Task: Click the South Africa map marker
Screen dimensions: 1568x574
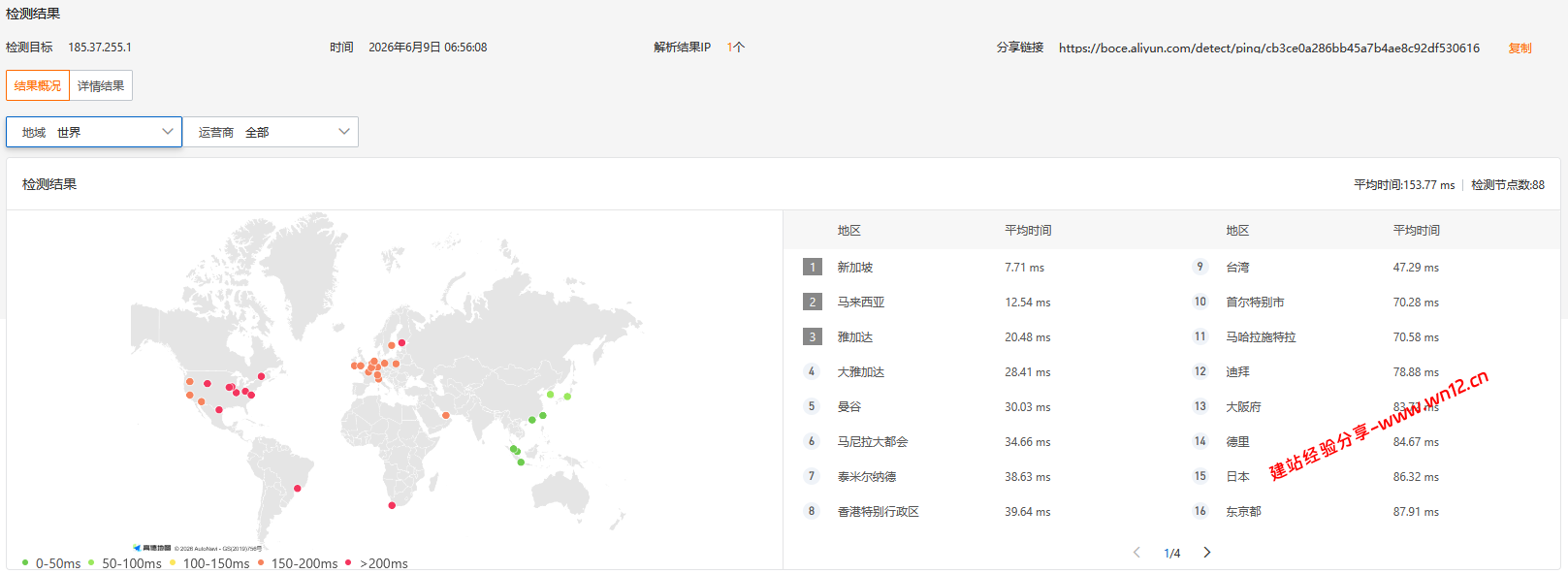Action: (x=392, y=505)
